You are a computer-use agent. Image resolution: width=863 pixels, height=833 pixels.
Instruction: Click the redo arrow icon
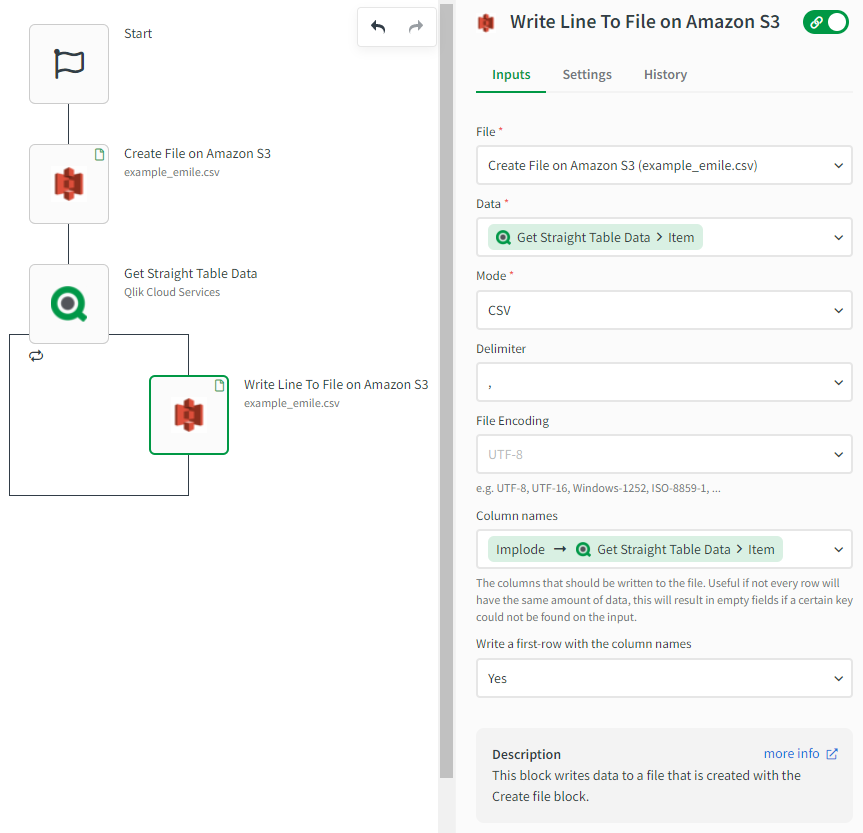coord(416,27)
